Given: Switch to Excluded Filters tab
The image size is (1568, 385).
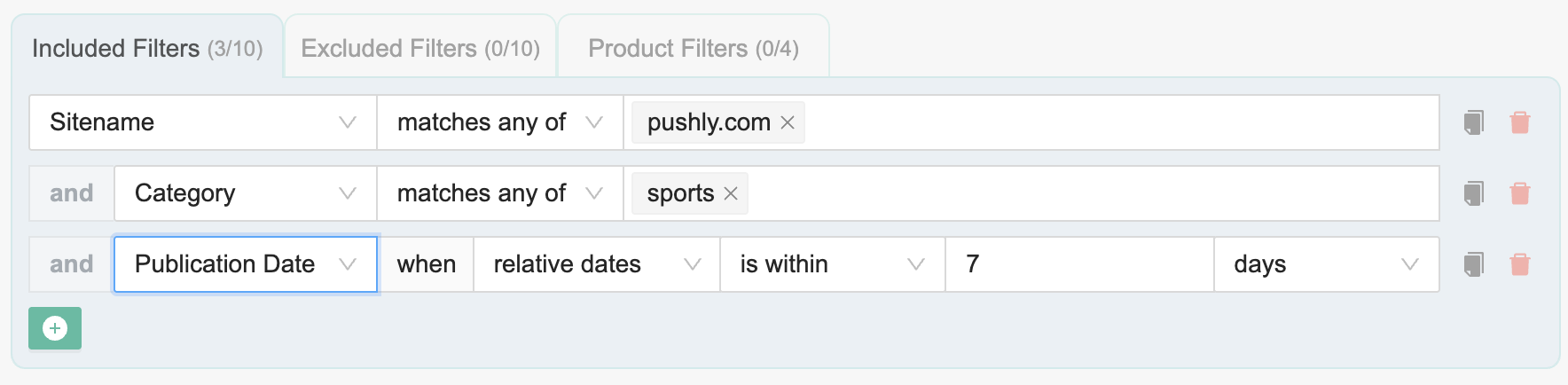Looking at the screenshot, I should click(x=420, y=48).
